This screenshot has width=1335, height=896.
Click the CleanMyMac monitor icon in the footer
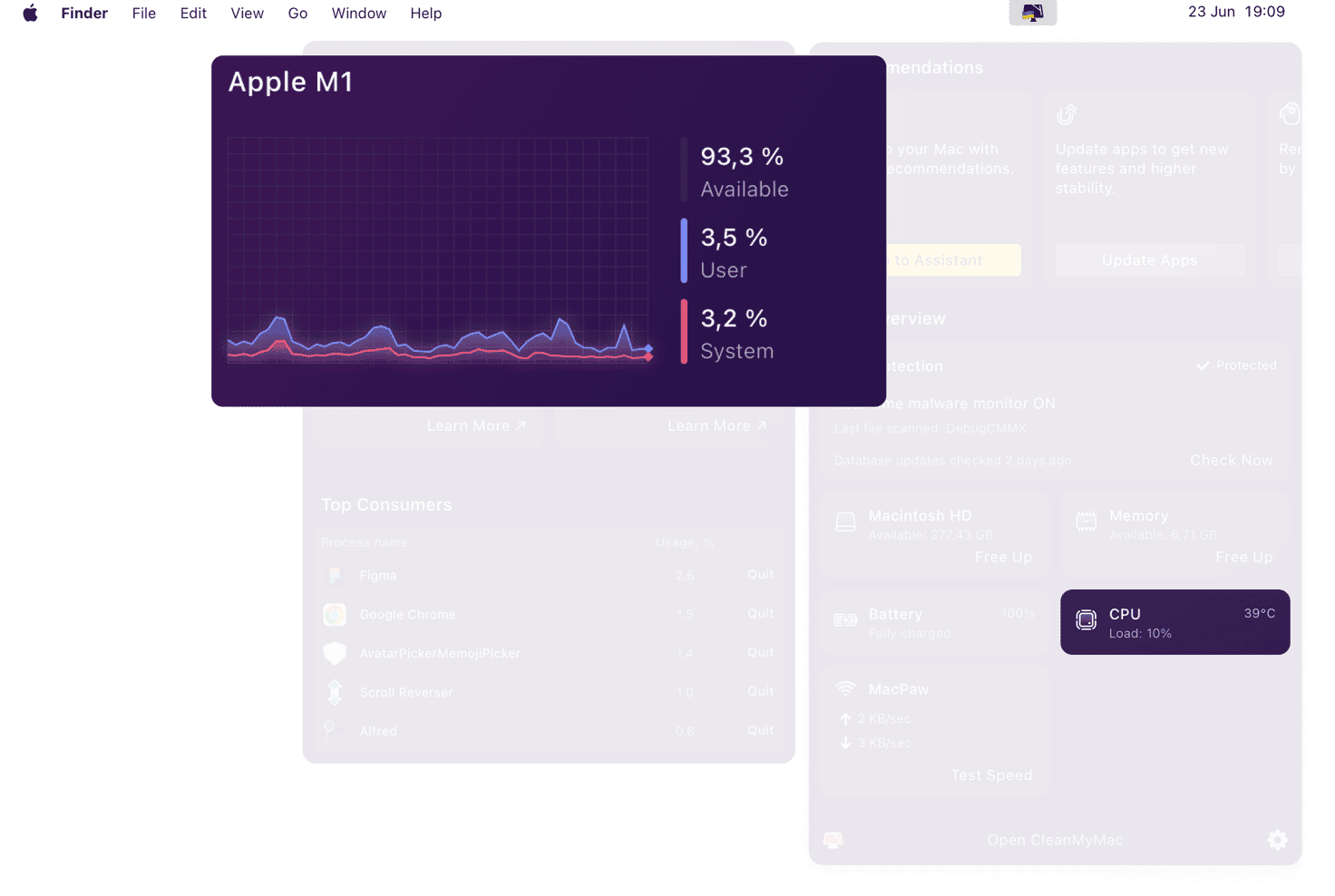[833, 840]
